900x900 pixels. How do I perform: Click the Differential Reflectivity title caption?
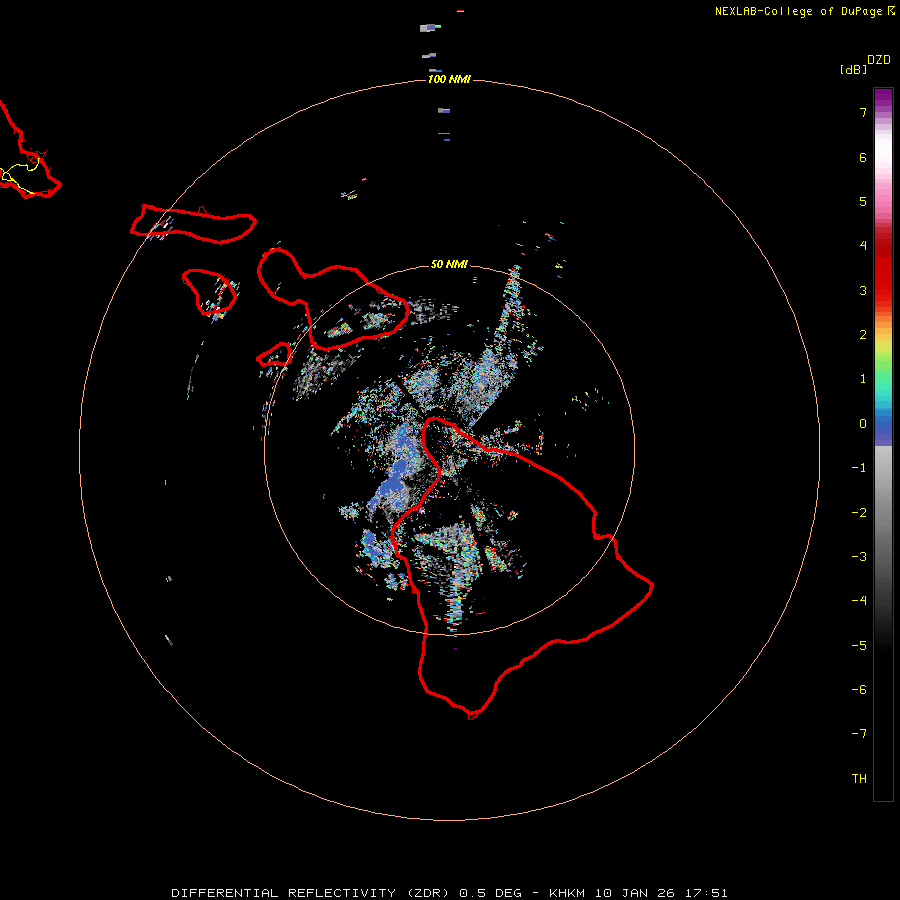tap(449, 893)
